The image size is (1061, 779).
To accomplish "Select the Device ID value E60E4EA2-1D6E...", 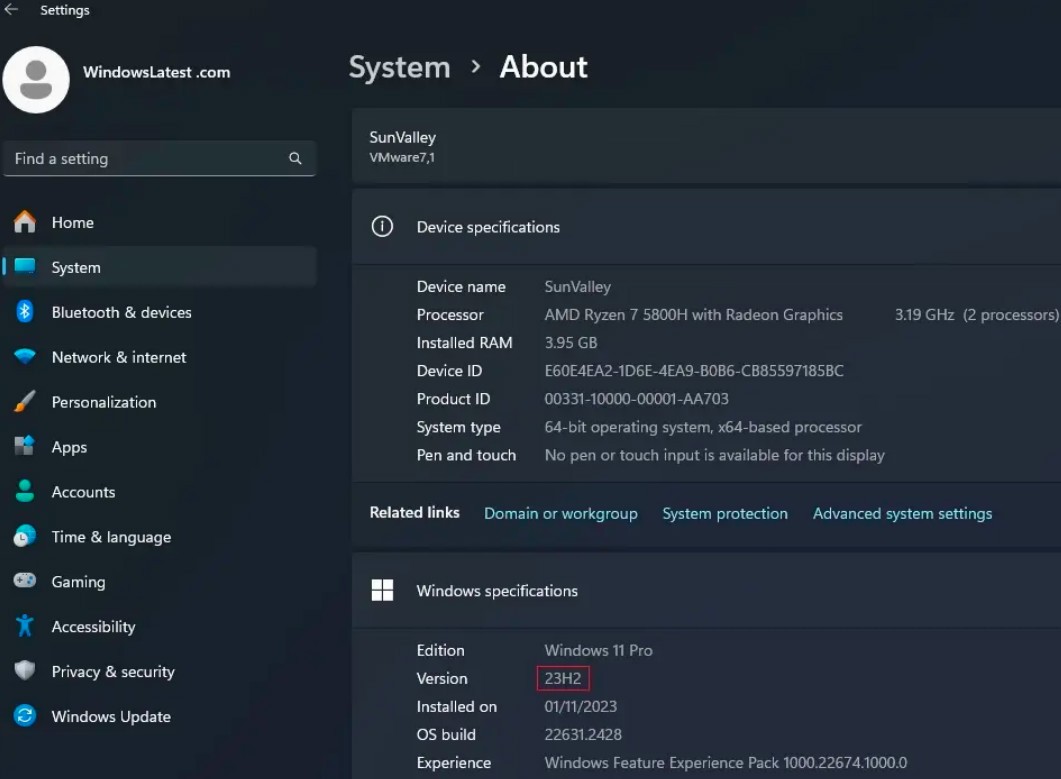I will click(x=694, y=371).
